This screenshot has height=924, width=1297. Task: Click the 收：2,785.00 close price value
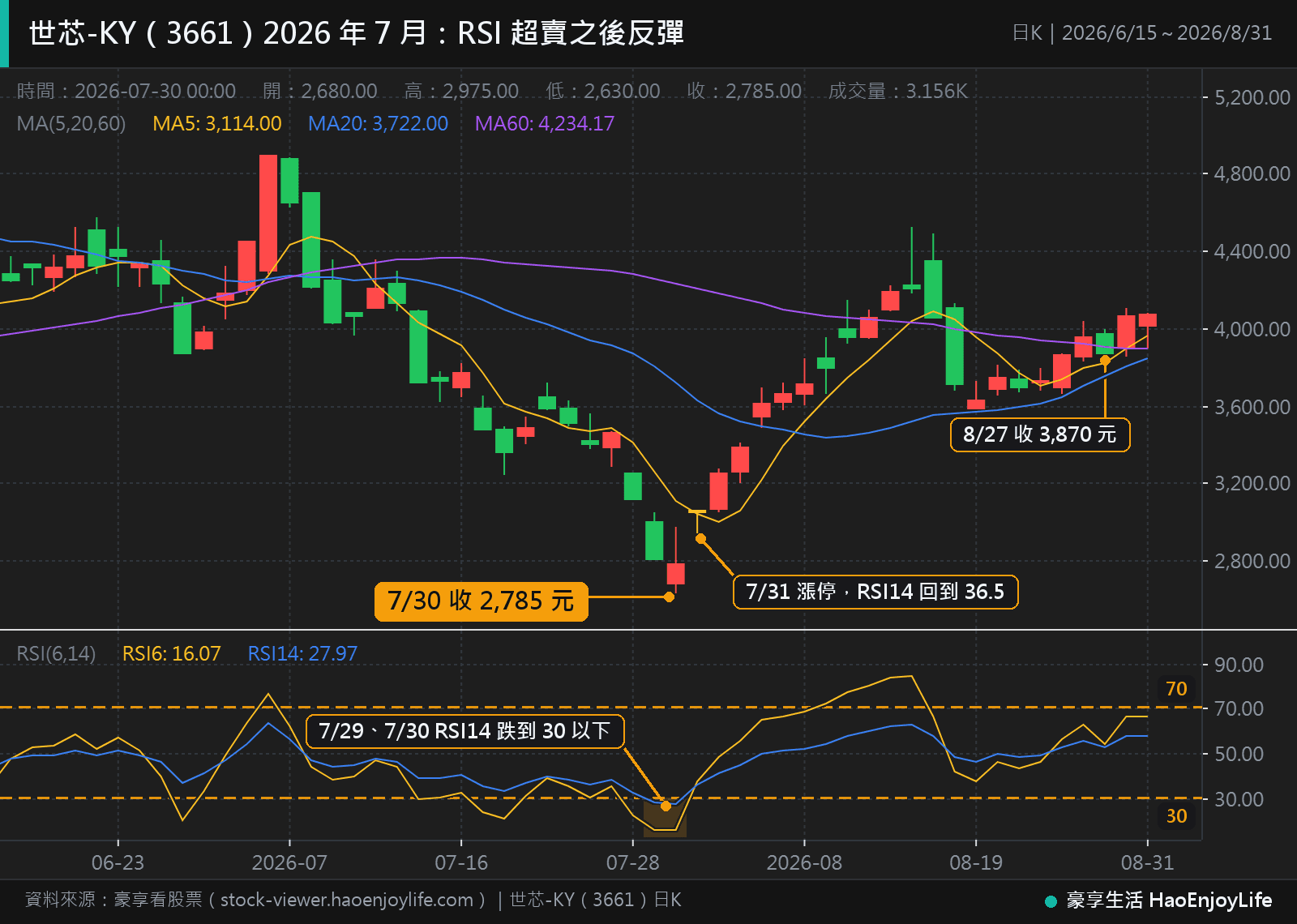(744, 91)
